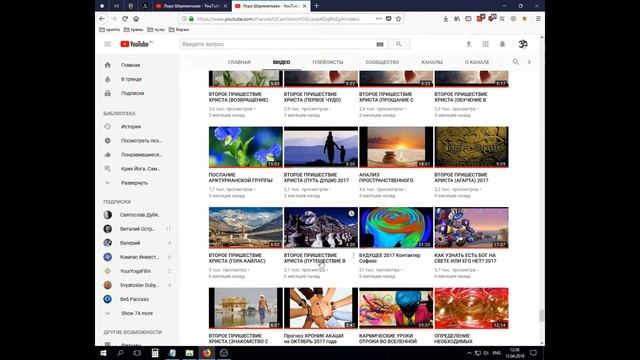640x360 pixels.
Task: Open the sunset АНАЛИЗ ПРОСТРАНСТВЕННОГО thumbnail
Action: [x=396, y=147]
